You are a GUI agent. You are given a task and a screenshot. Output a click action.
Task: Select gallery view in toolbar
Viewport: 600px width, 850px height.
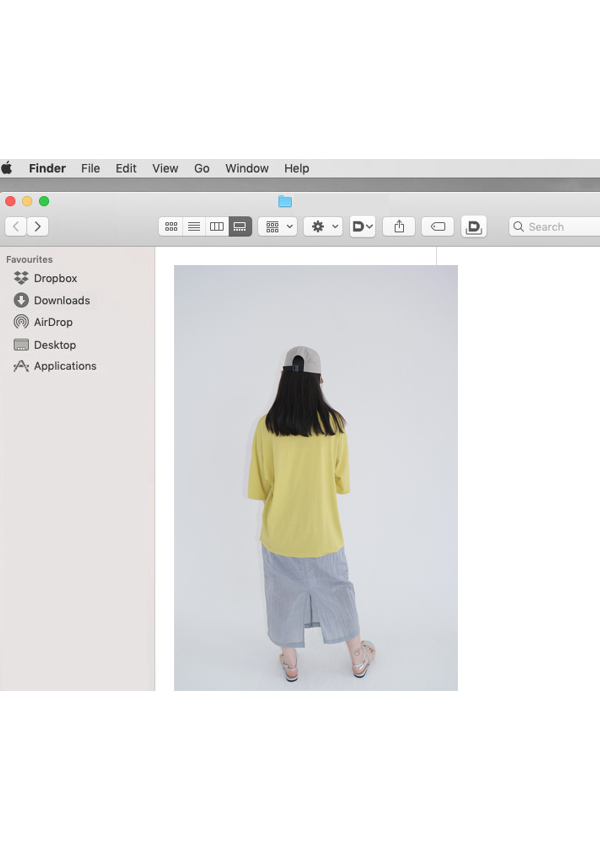click(x=240, y=227)
